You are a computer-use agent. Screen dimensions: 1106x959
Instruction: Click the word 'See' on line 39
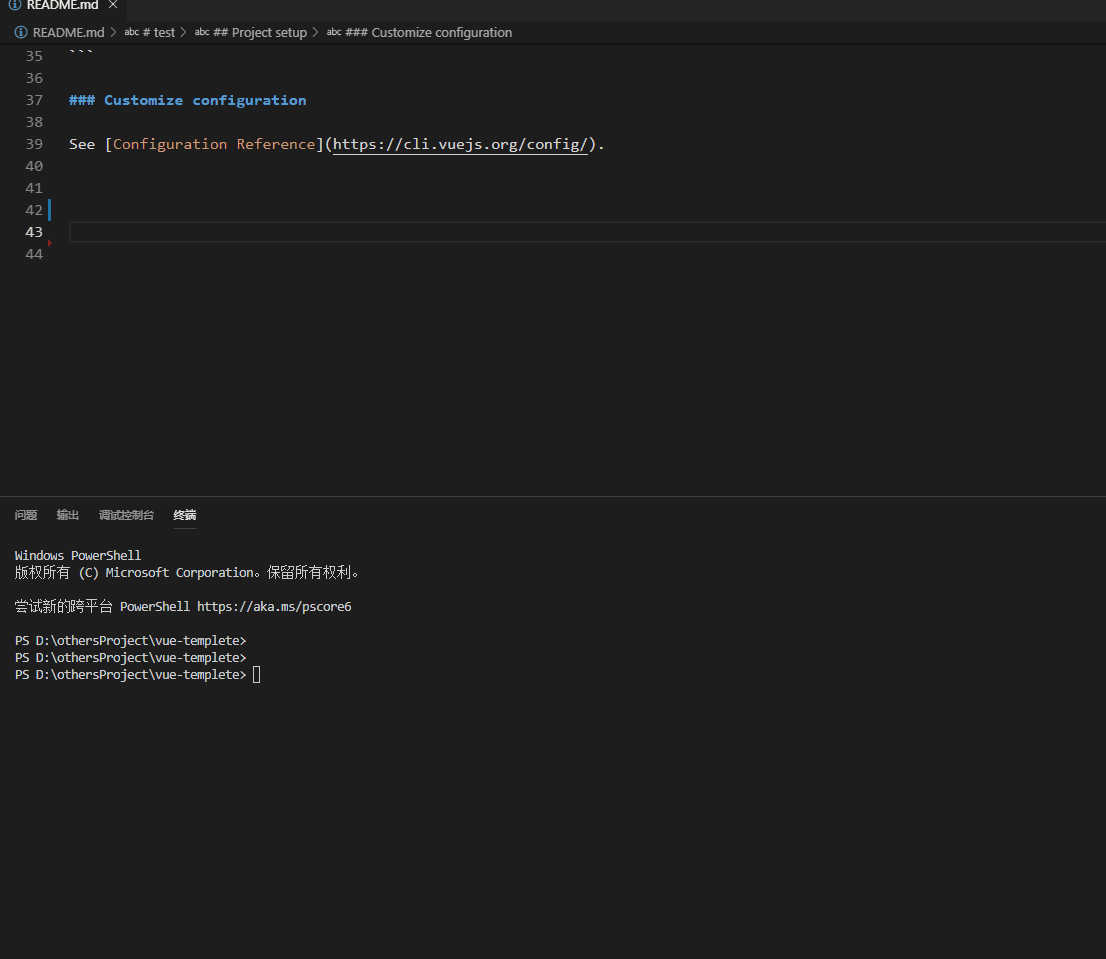coord(82,145)
